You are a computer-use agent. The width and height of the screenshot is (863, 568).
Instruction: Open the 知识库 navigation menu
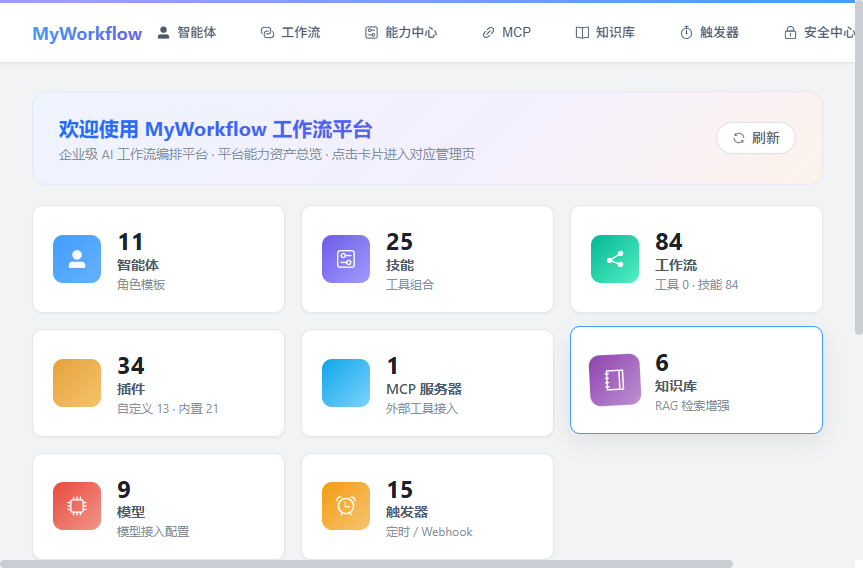[605, 32]
